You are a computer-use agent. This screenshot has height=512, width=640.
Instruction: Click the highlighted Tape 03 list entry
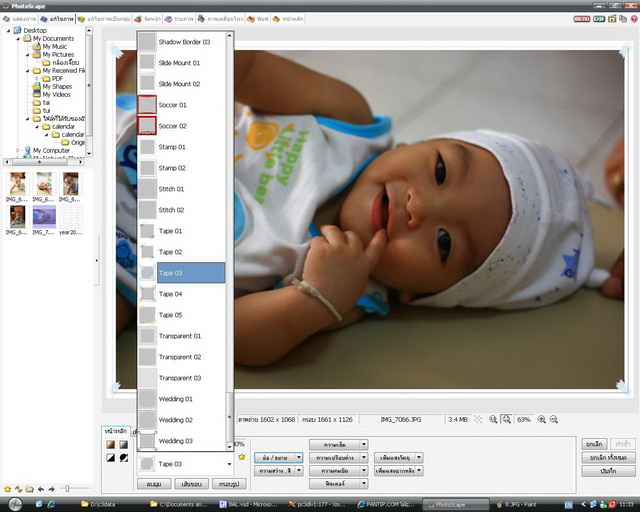click(x=182, y=273)
